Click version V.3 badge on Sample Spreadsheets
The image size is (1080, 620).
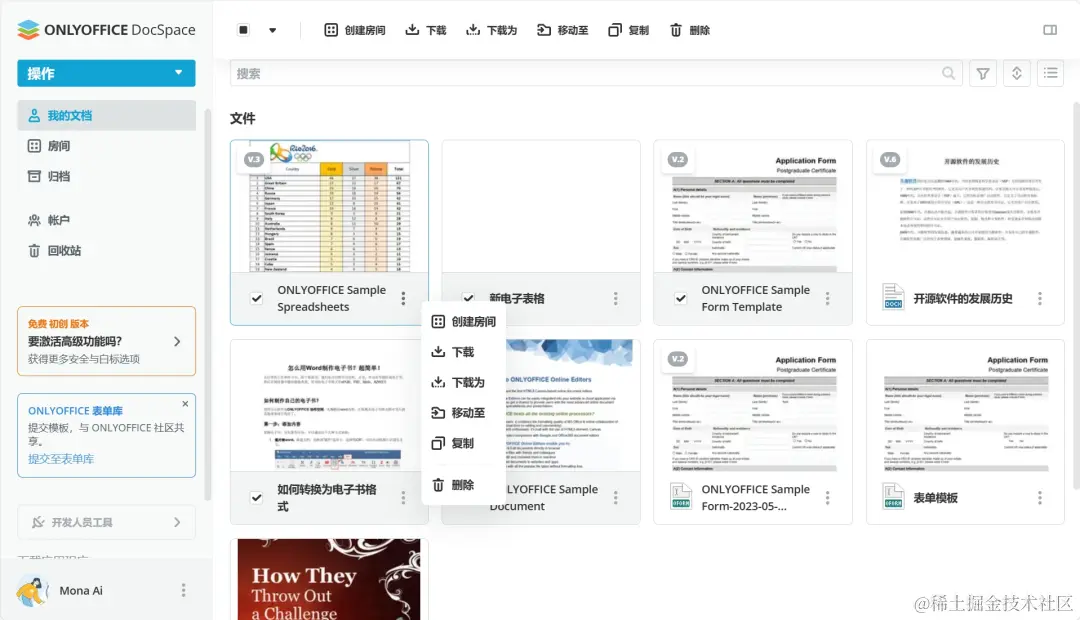(253, 159)
